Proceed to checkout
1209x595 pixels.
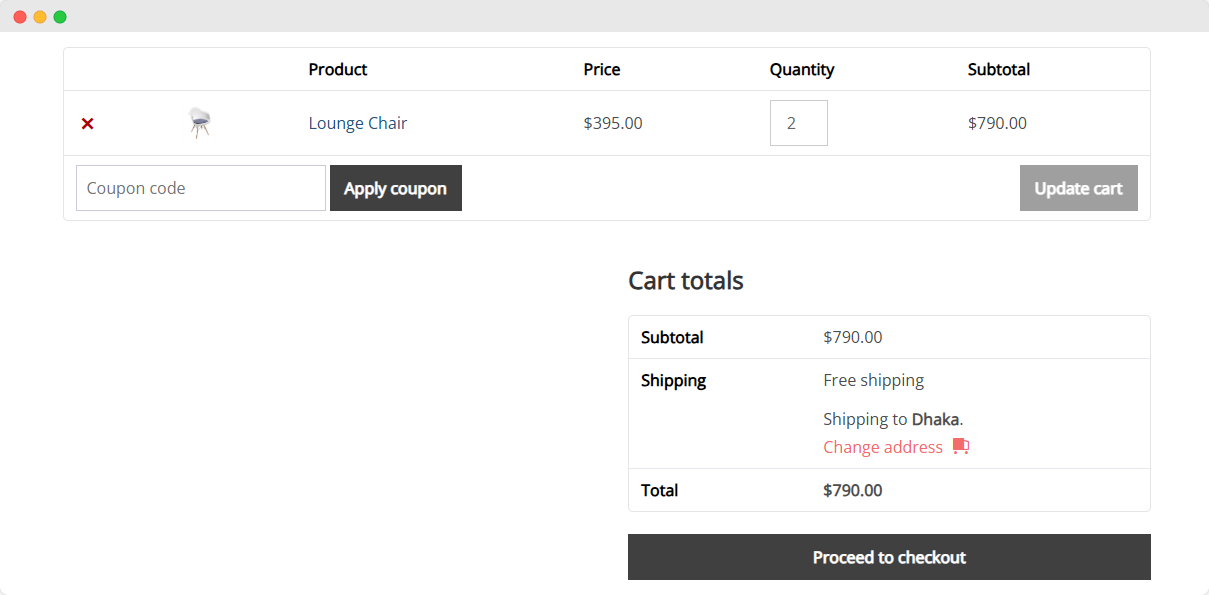pos(889,557)
